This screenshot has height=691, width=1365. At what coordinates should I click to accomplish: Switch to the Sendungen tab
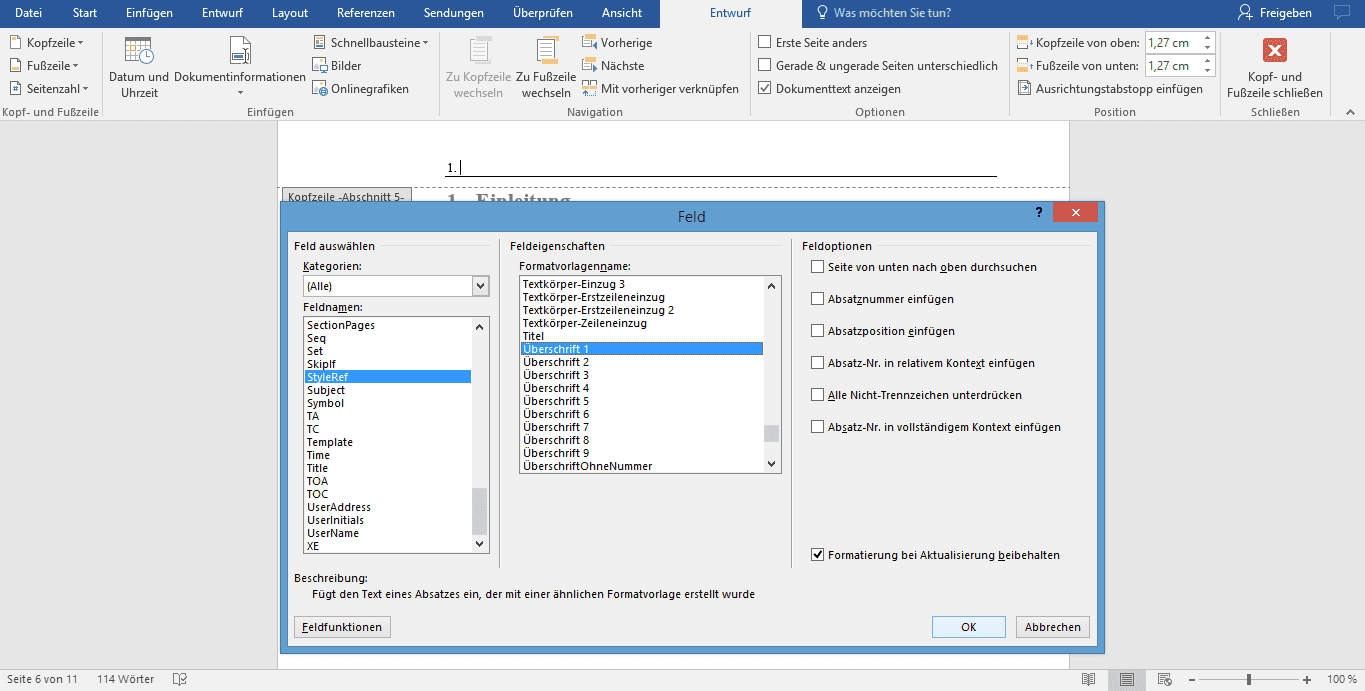click(x=454, y=13)
